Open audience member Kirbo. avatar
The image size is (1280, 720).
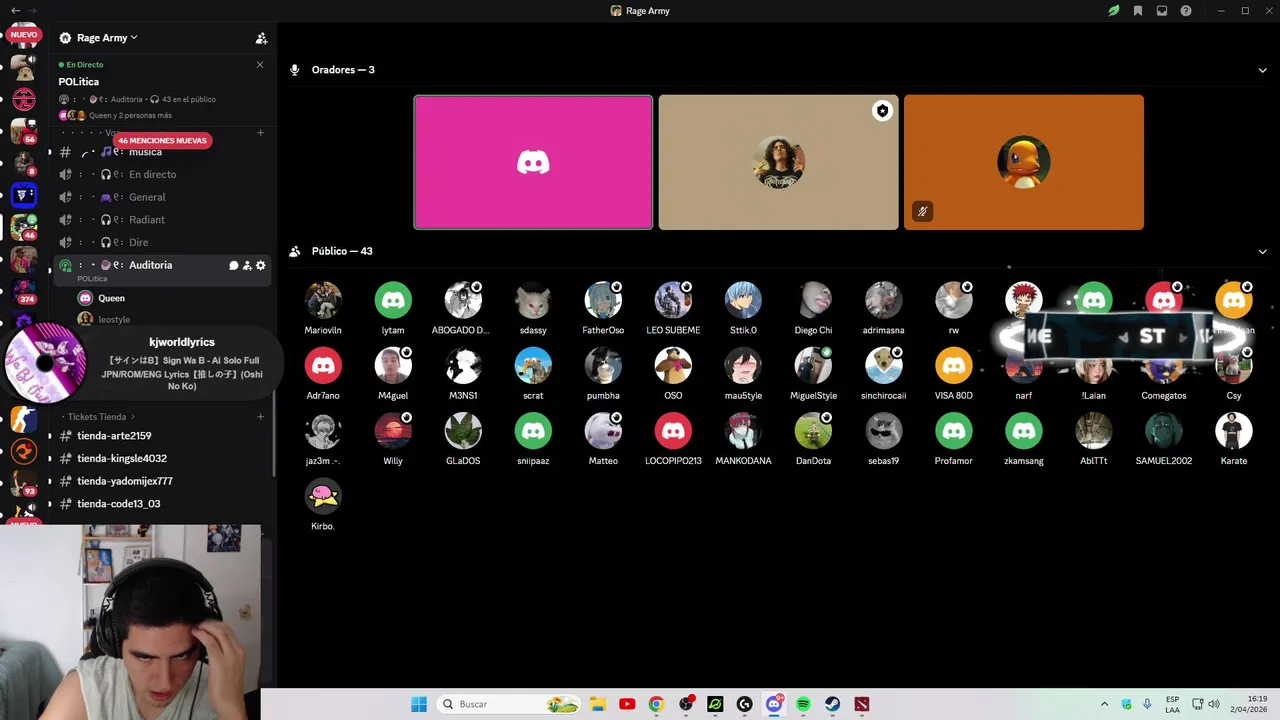tap(323, 496)
